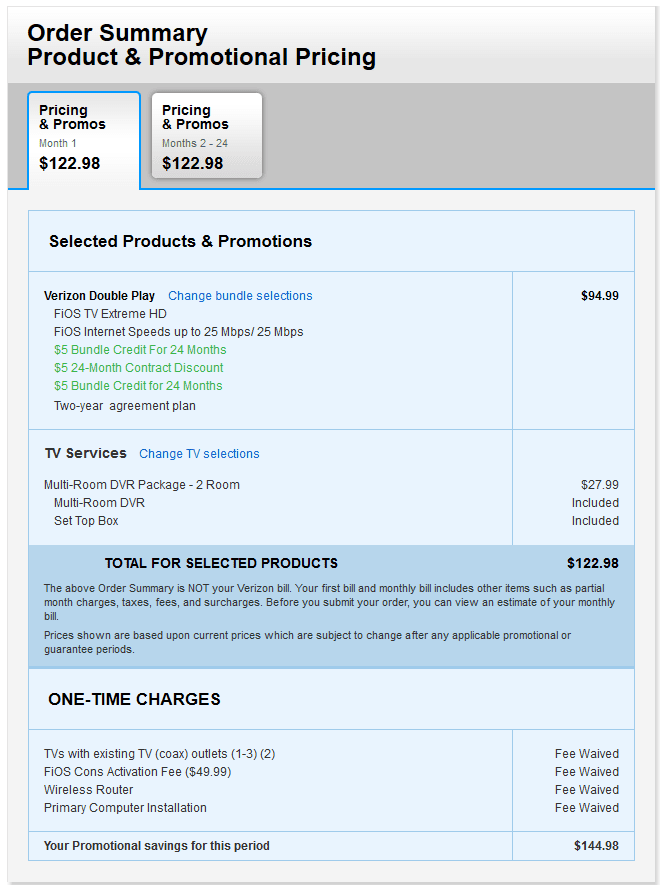This screenshot has height=885, width=662.
Task: Click the Verizon Double Play heading
Action: [99, 296]
